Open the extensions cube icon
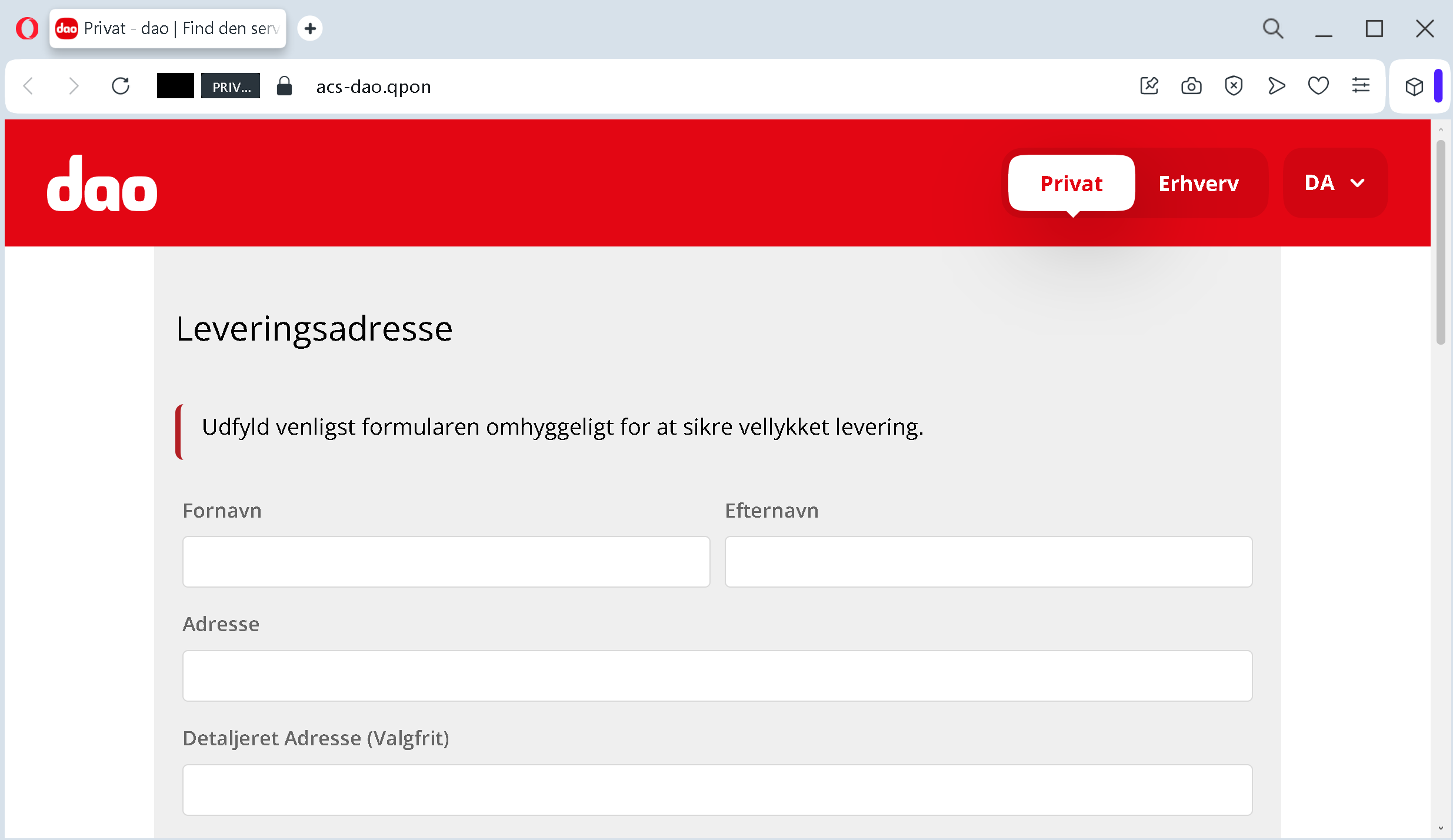The width and height of the screenshot is (1453, 840). [x=1414, y=86]
